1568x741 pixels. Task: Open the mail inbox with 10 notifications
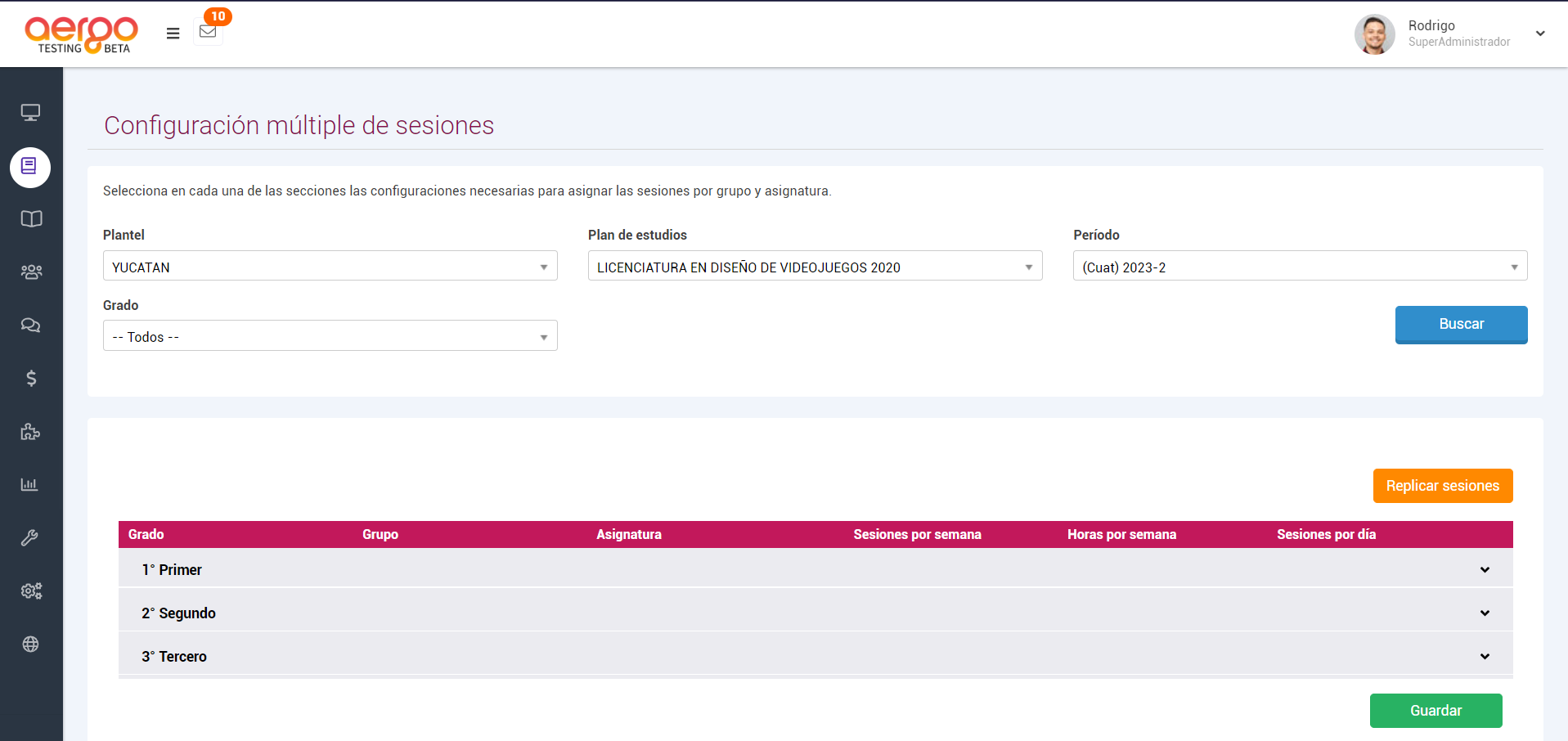[208, 32]
